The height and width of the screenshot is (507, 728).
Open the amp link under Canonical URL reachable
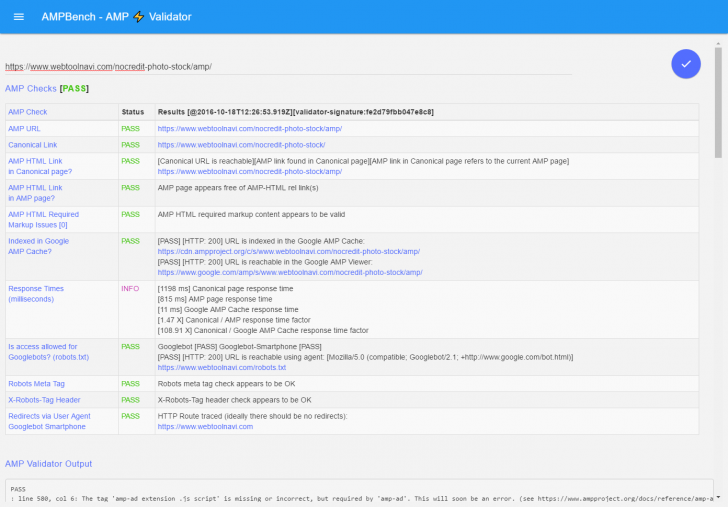tap(250, 171)
